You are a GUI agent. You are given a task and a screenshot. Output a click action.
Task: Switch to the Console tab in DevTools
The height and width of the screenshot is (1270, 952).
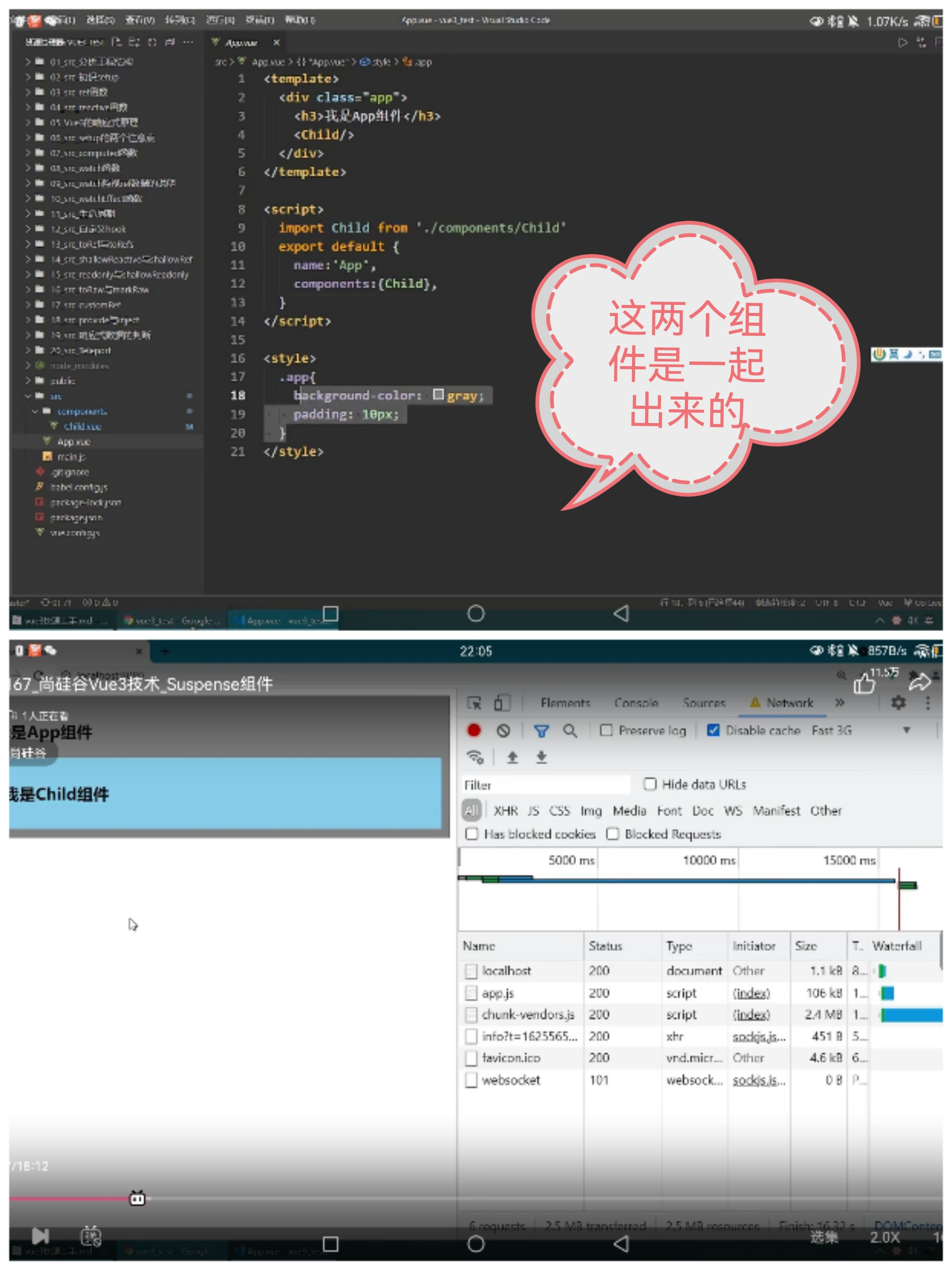tap(636, 703)
